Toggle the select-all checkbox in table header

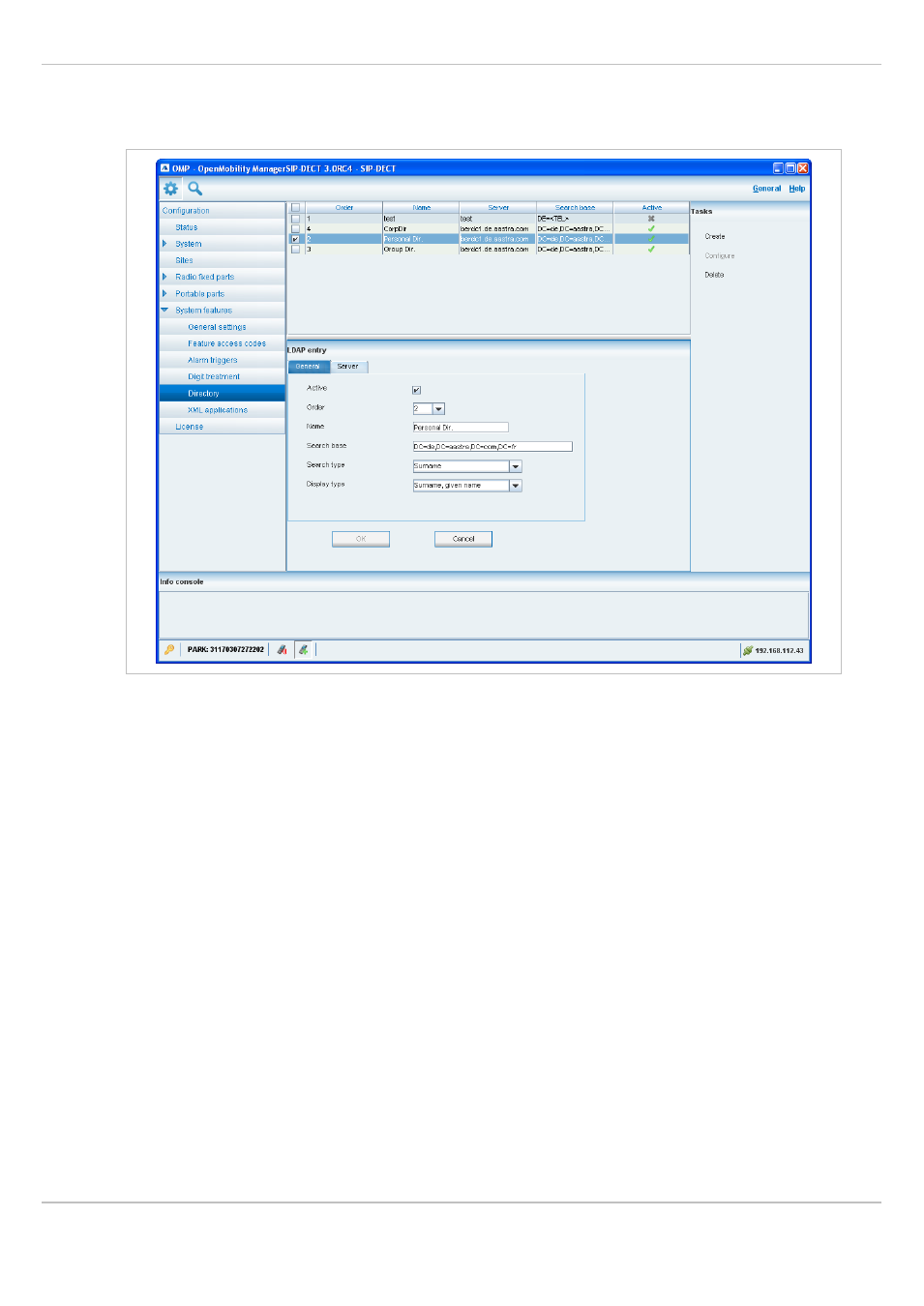click(296, 207)
